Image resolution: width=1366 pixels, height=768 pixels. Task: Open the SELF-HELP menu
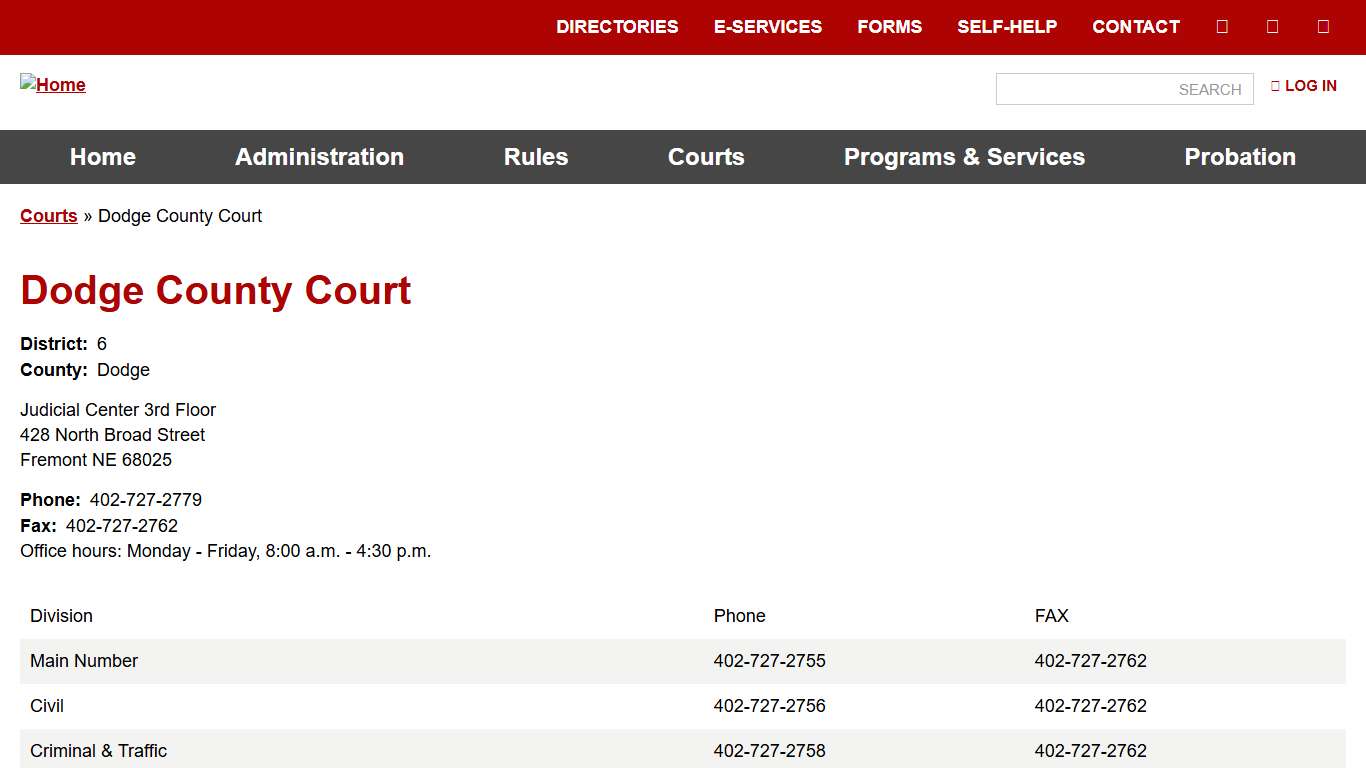point(1007,27)
